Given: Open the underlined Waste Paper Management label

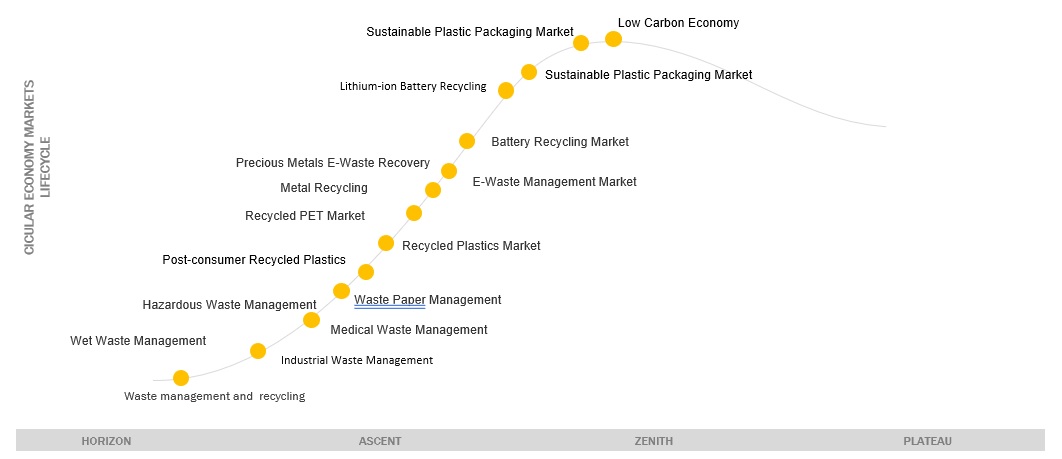Looking at the screenshot, I should click(x=427, y=299).
